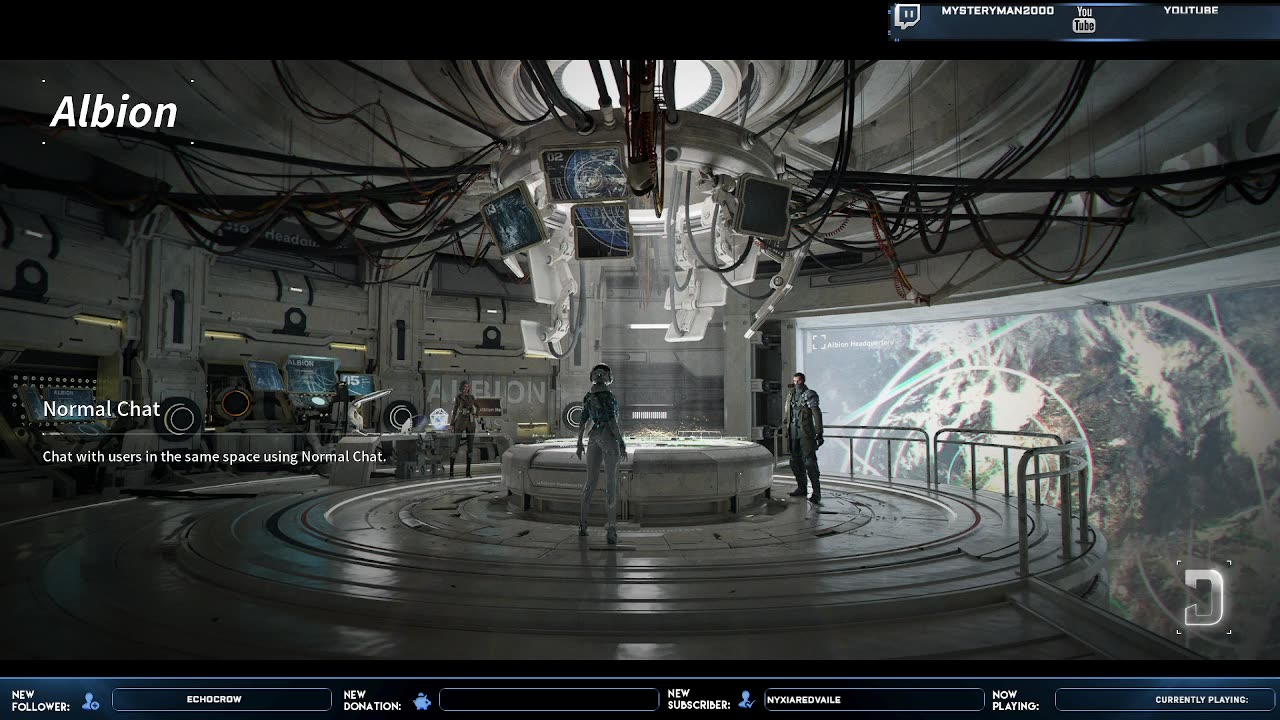Click the MYSTERYMAN2000 Twitch username
The image size is (1280, 720).
pyautogui.click(x=997, y=11)
